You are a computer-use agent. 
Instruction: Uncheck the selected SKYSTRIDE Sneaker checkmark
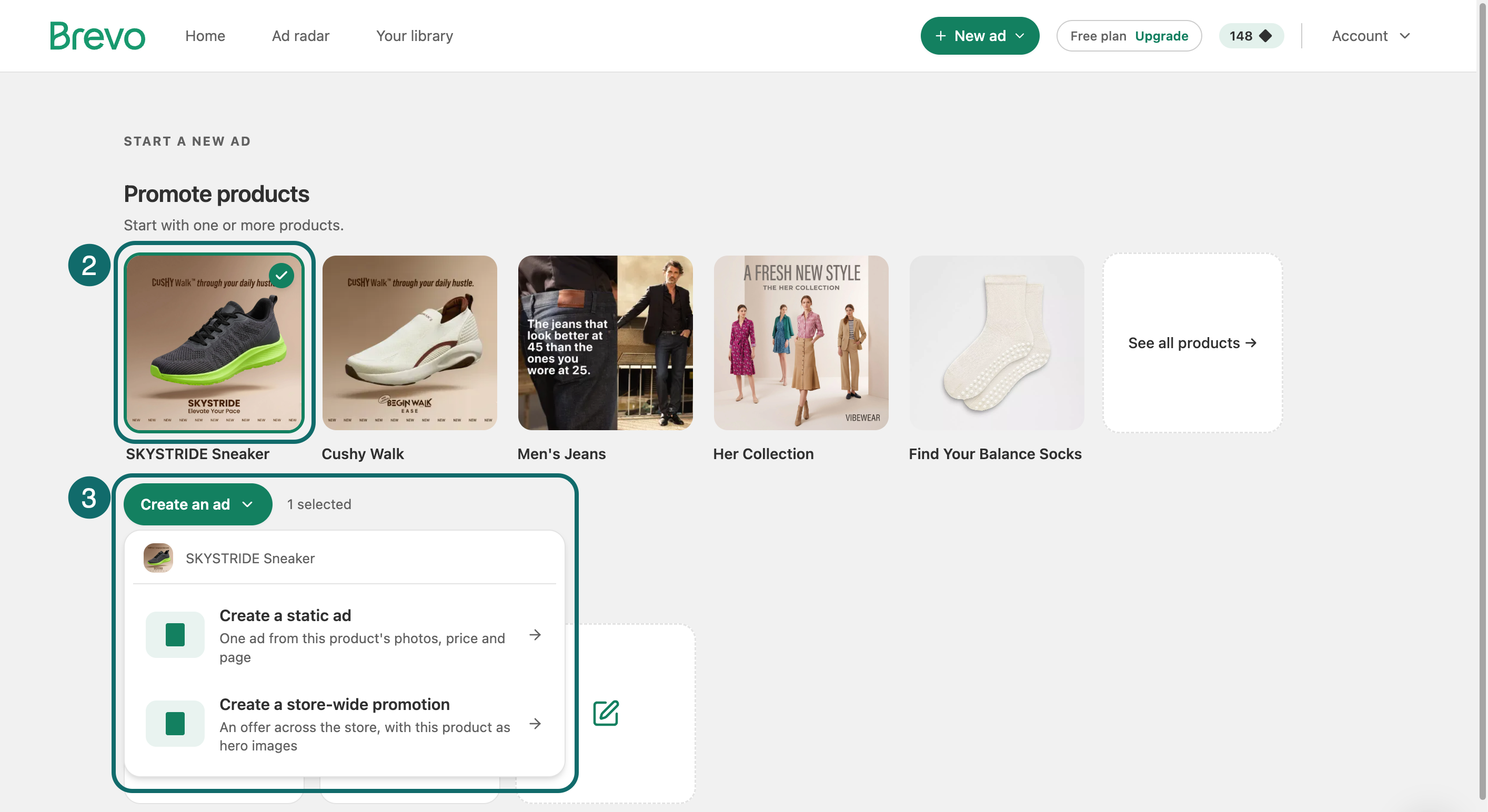pyautogui.click(x=281, y=276)
